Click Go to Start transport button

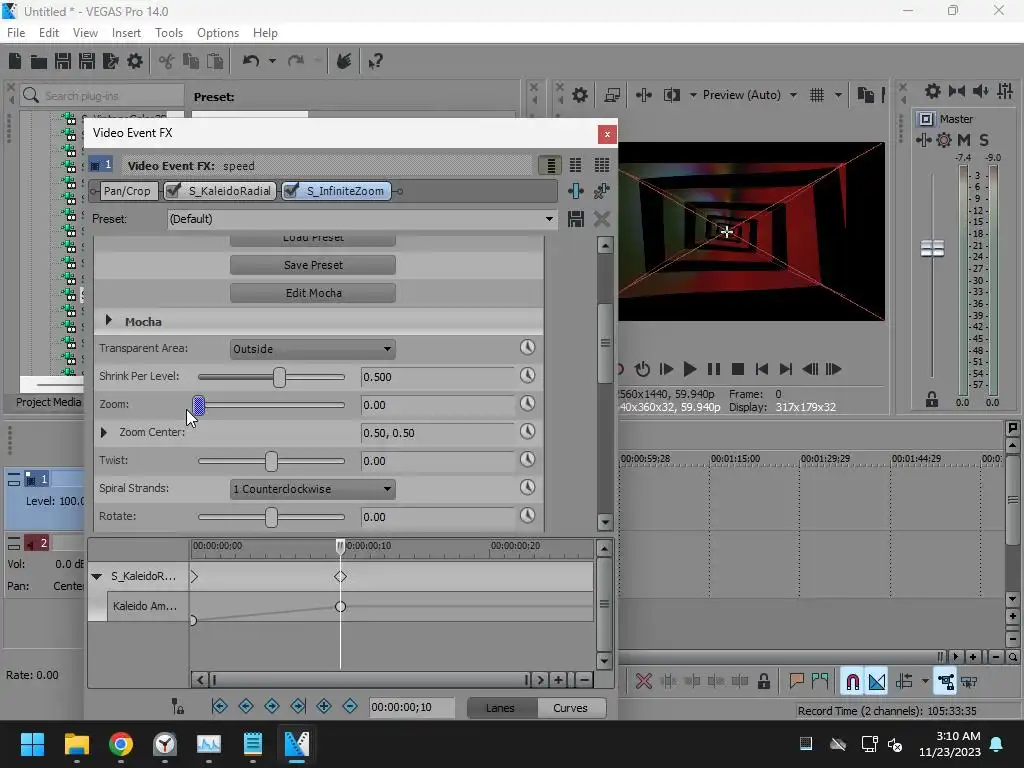[761, 369]
